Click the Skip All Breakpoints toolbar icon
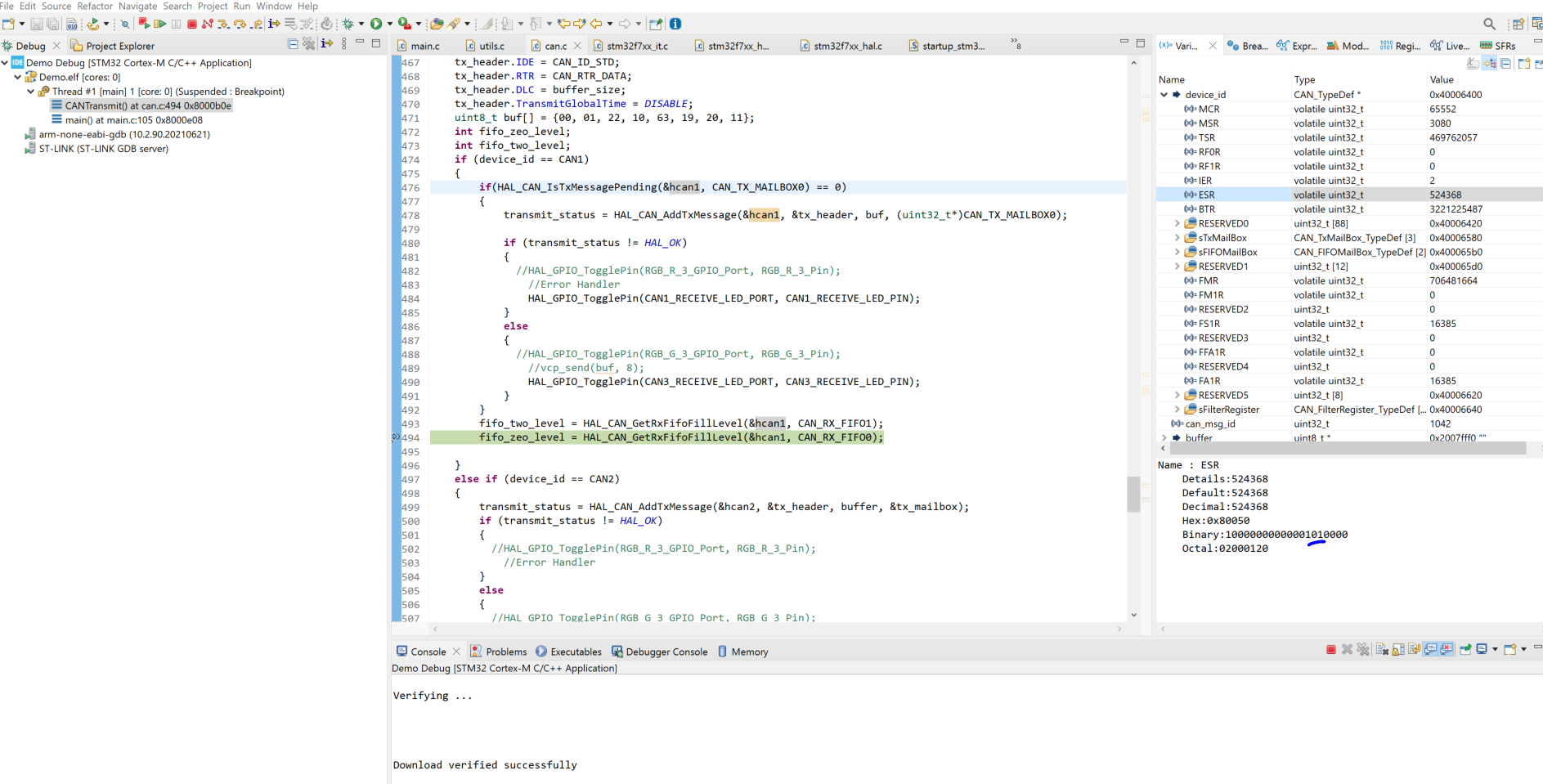The width and height of the screenshot is (1543, 784). [x=123, y=24]
